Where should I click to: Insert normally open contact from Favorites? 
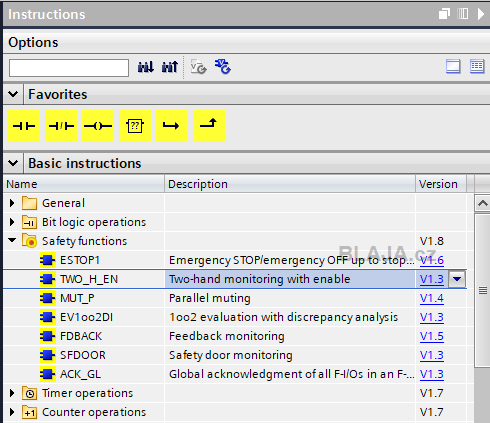24,126
